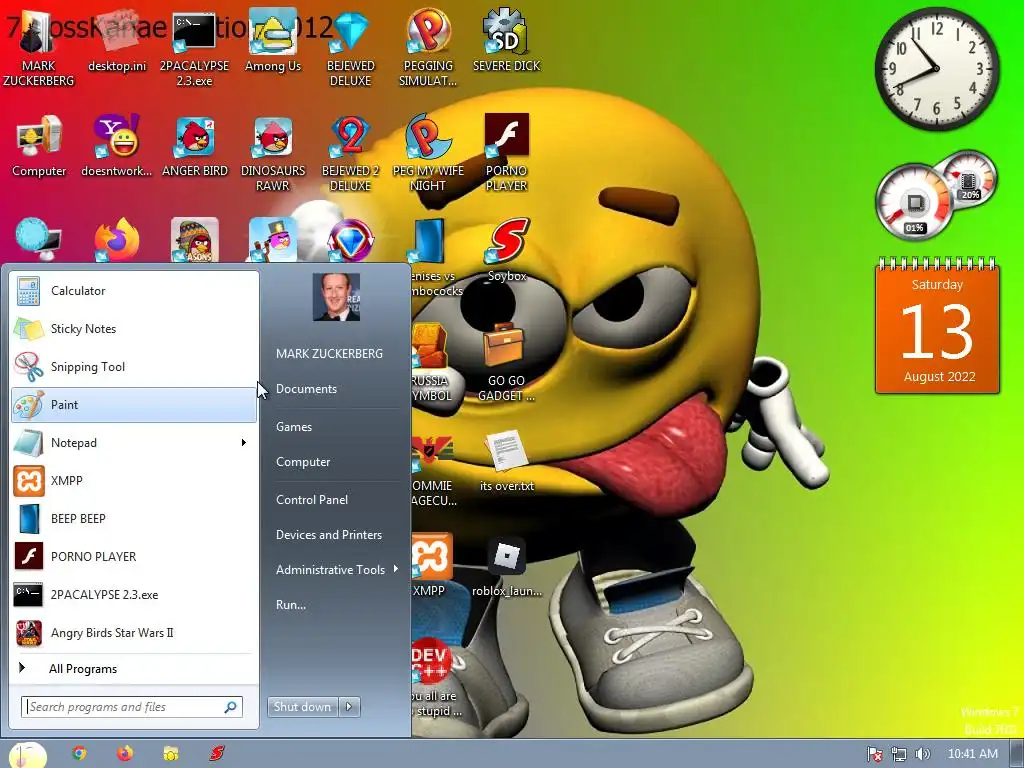Open Chrome from the taskbar
Screen dimensions: 1024x768
[x=79, y=754]
